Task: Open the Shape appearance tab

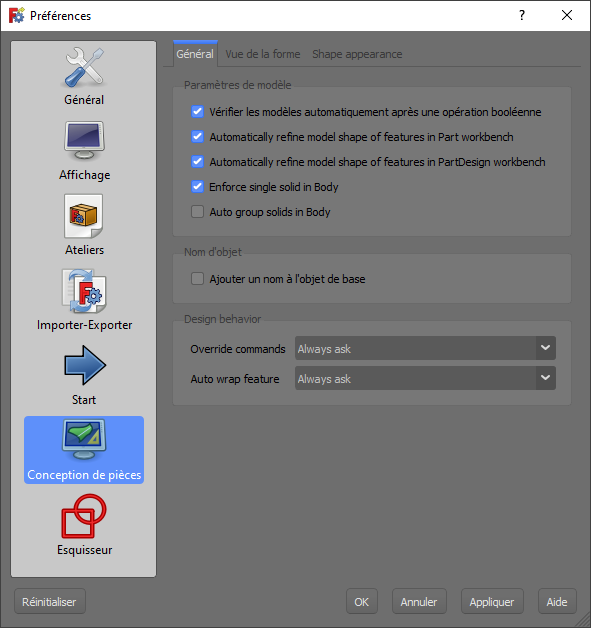Action: pyautogui.click(x=357, y=54)
